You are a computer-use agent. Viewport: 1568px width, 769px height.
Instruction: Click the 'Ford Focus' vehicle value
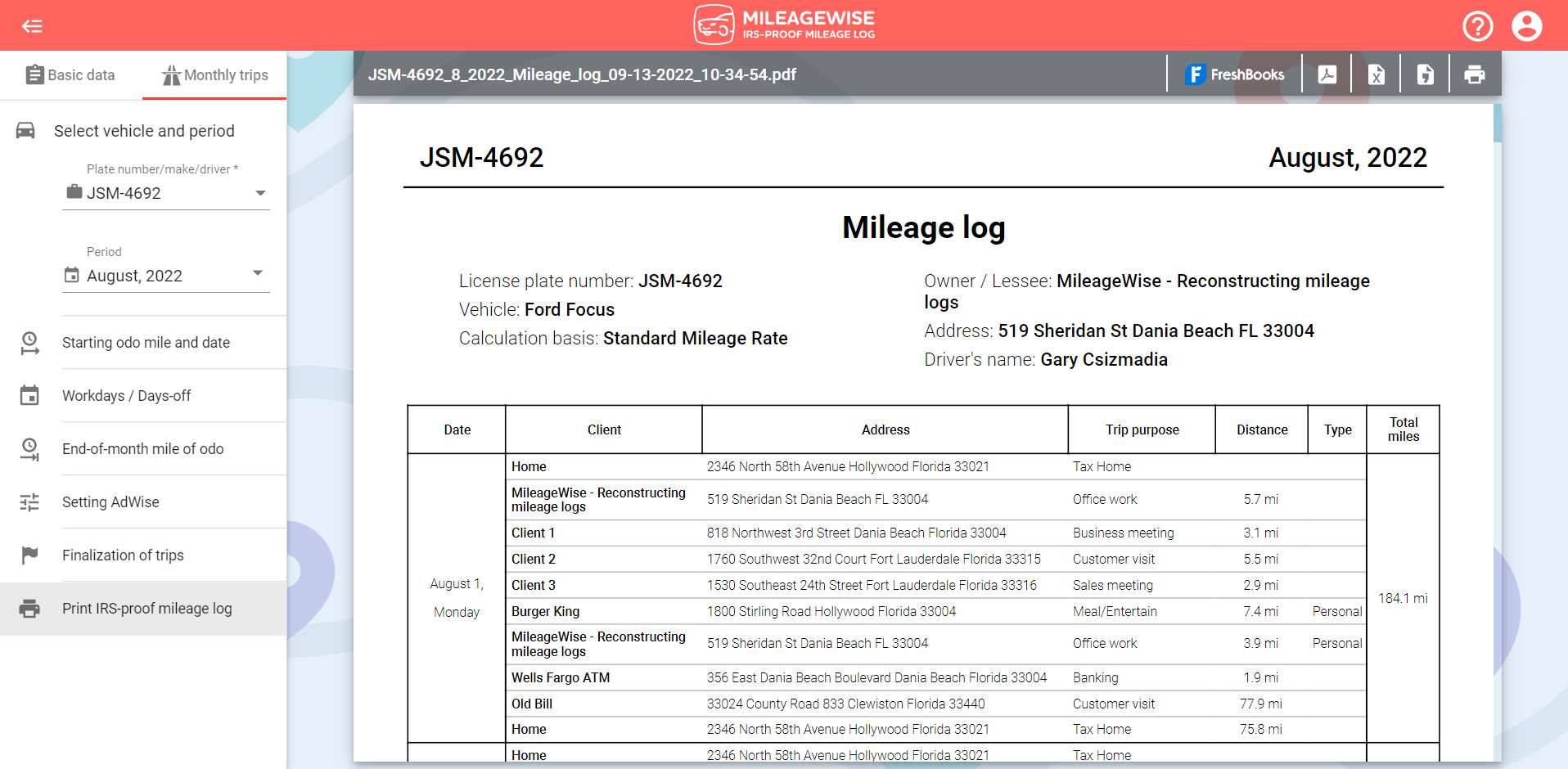(570, 309)
